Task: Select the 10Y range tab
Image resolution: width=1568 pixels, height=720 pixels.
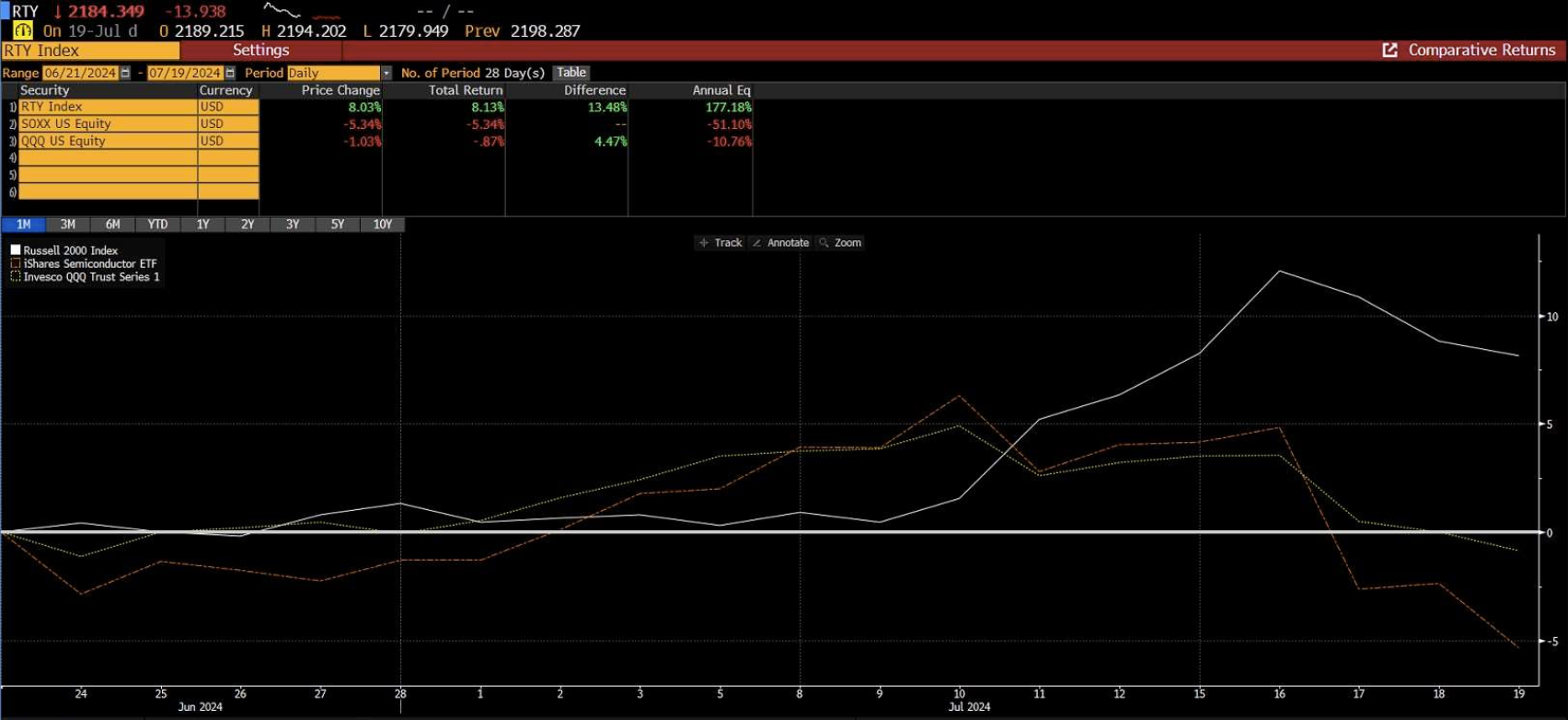Action: click(x=383, y=225)
